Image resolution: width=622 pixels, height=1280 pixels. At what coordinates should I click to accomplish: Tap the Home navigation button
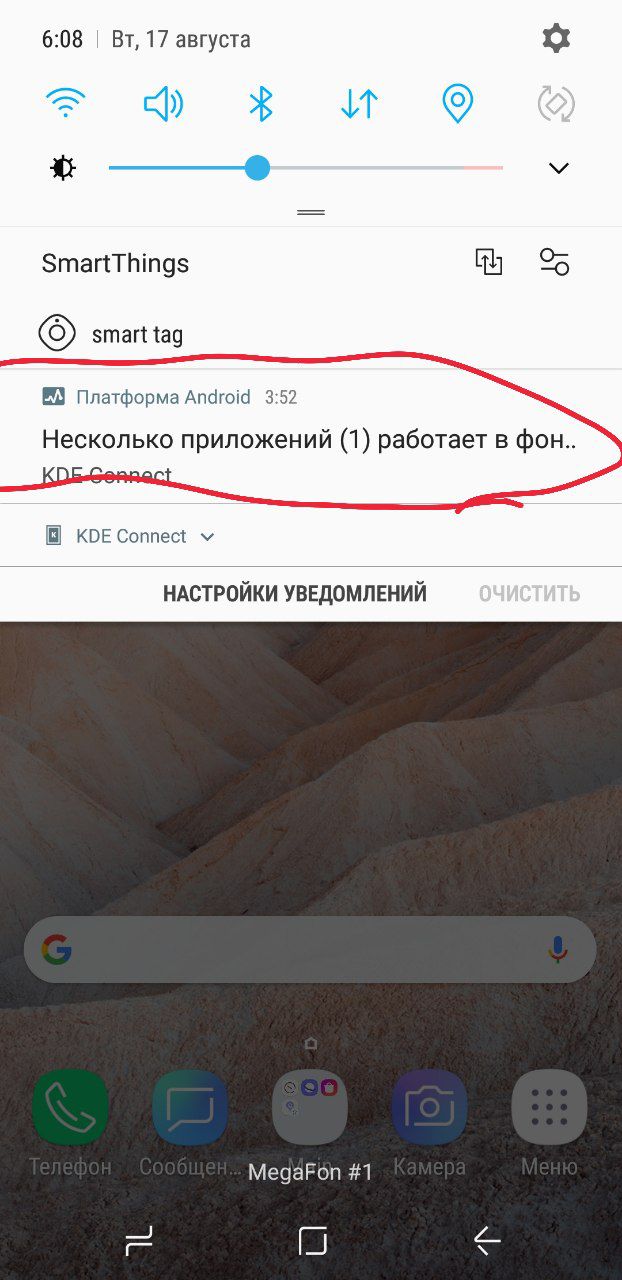(x=312, y=1241)
